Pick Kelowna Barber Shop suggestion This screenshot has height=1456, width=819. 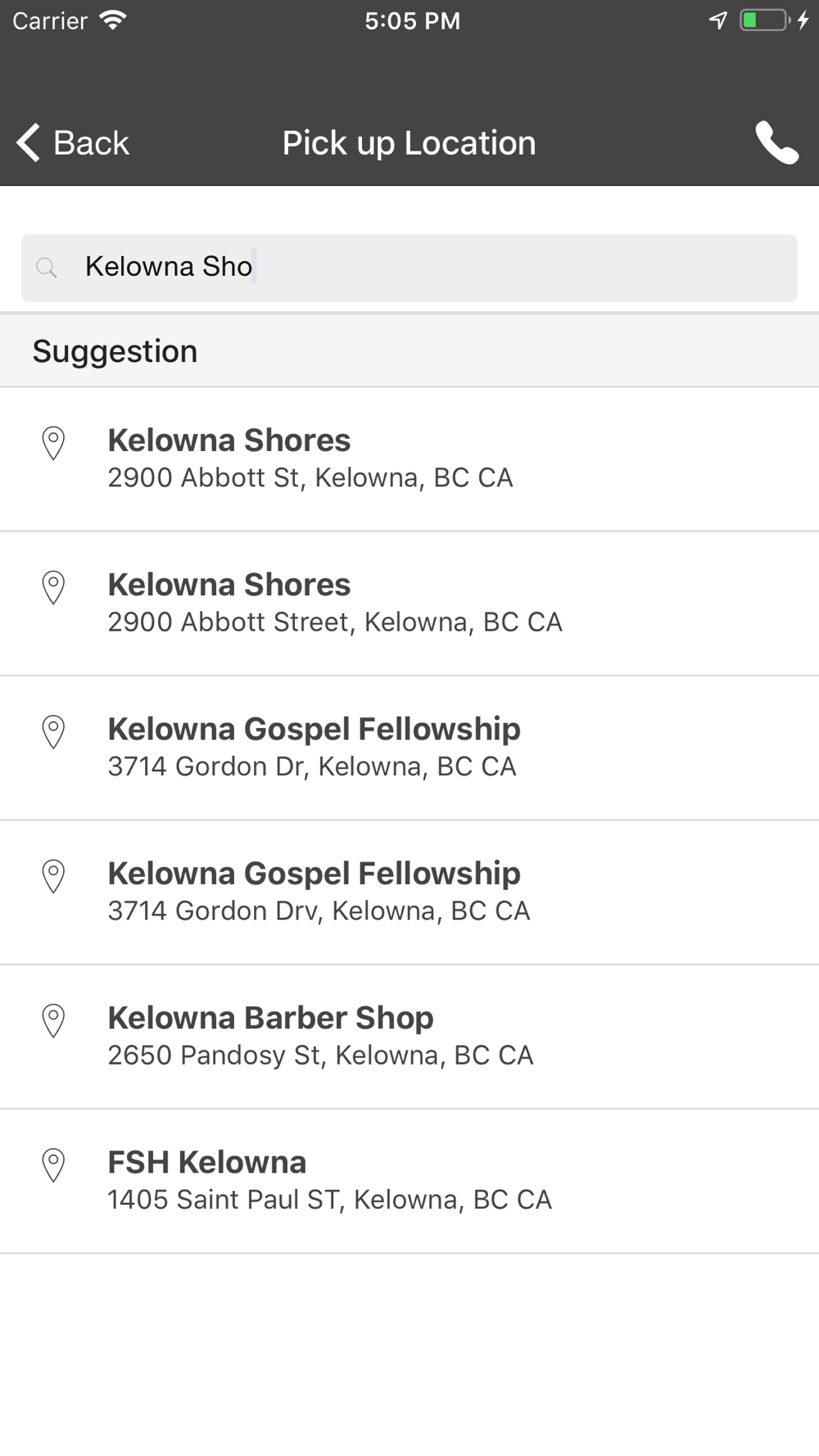[409, 1037]
